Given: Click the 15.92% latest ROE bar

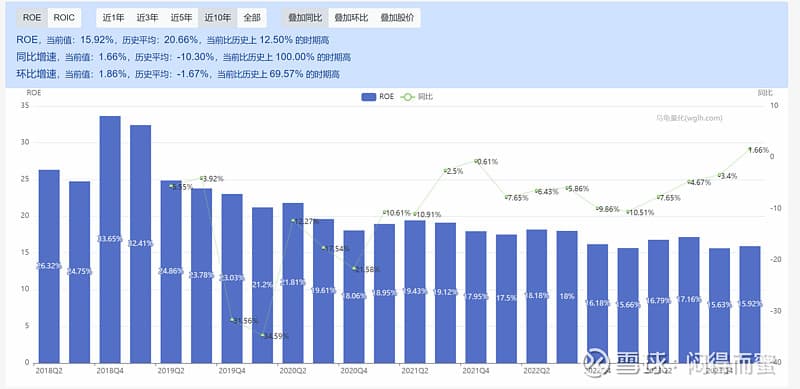Looking at the screenshot, I should [750, 304].
